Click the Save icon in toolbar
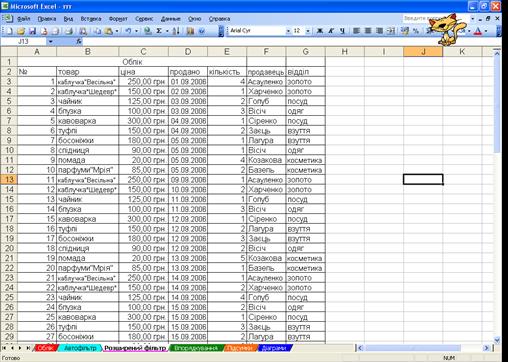This screenshot has height=362, width=508. pyautogui.click(x=32, y=31)
